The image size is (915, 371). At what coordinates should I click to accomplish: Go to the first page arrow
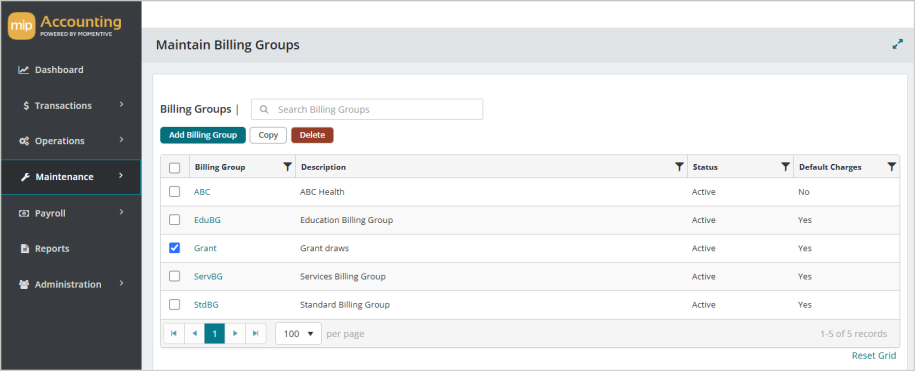[174, 334]
